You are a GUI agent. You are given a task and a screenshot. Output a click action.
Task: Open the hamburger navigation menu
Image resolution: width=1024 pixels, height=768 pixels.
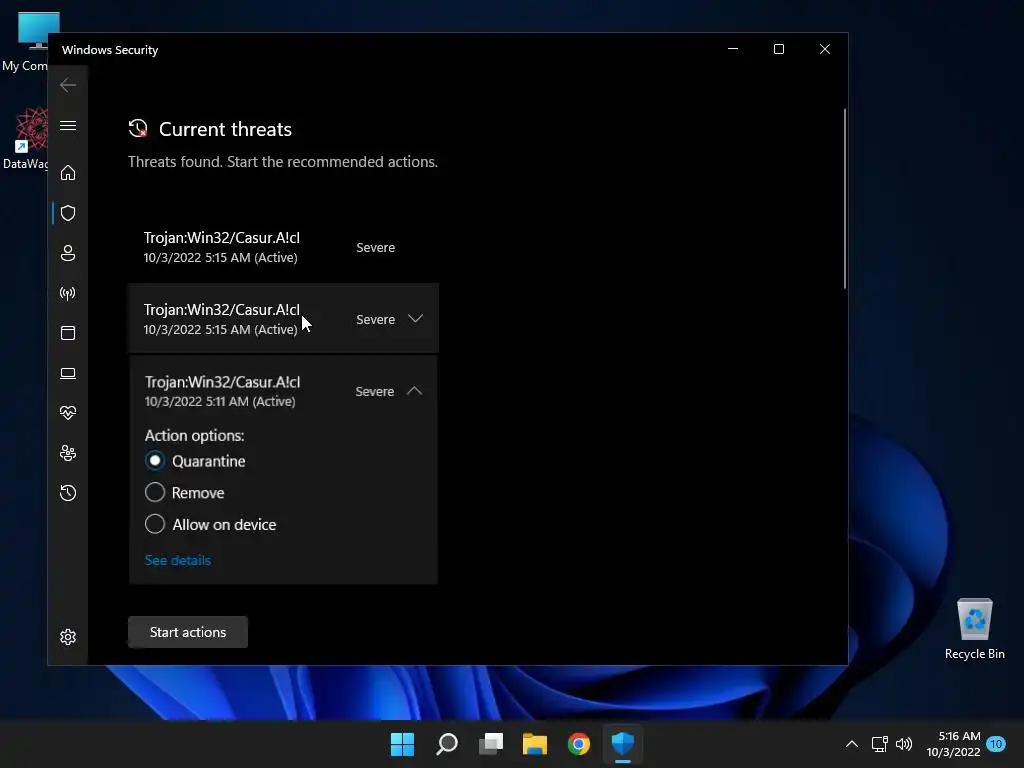(68, 125)
